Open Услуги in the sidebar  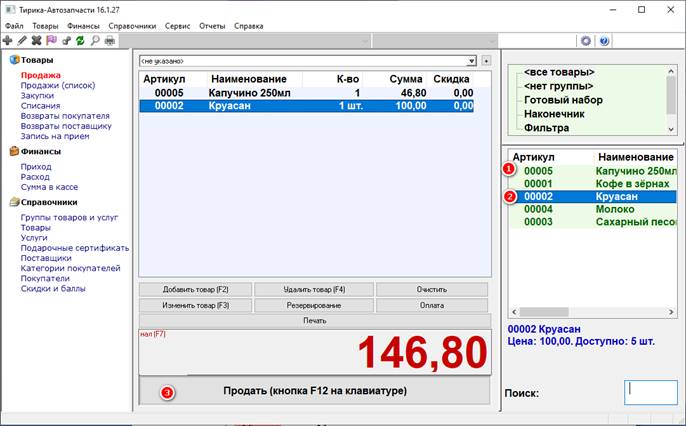34,237
